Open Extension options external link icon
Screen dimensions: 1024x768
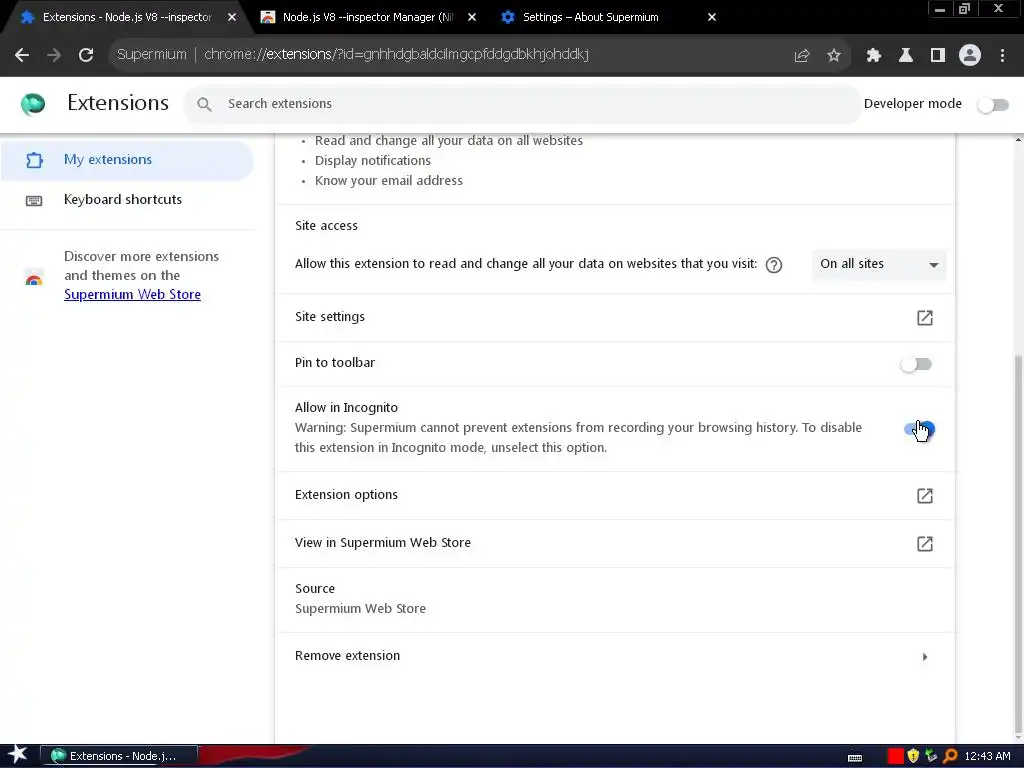[925, 496]
